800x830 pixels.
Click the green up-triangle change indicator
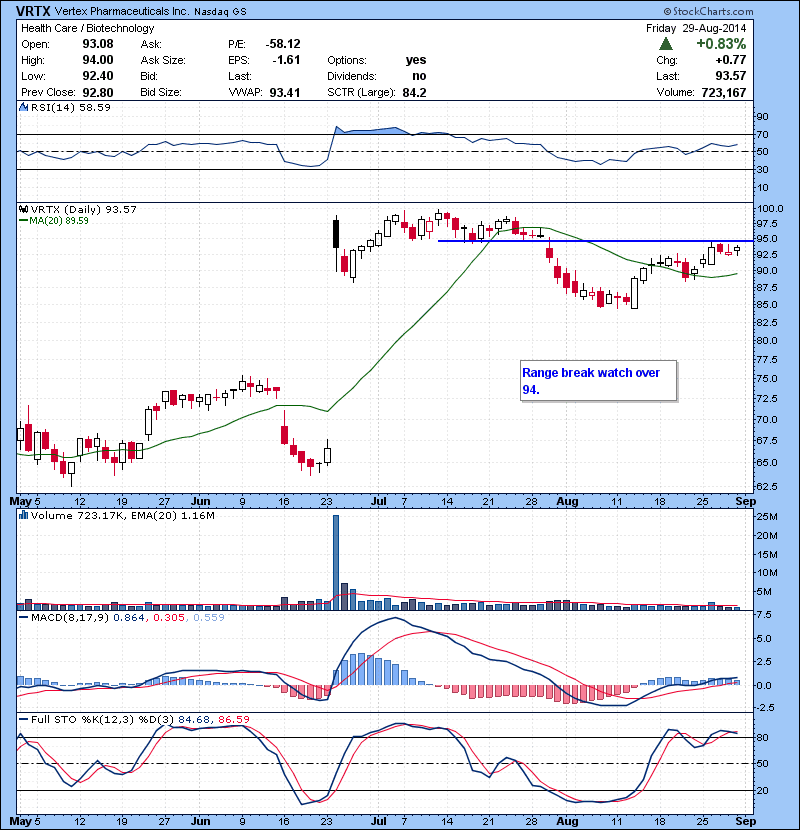tap(666, 43)
